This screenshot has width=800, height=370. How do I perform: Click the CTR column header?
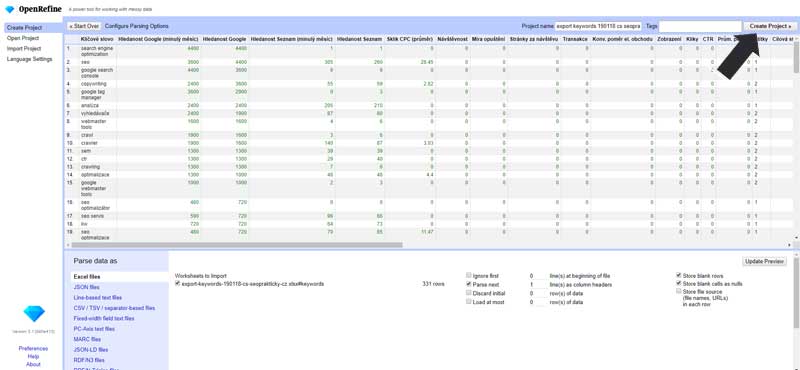(708, 39)
